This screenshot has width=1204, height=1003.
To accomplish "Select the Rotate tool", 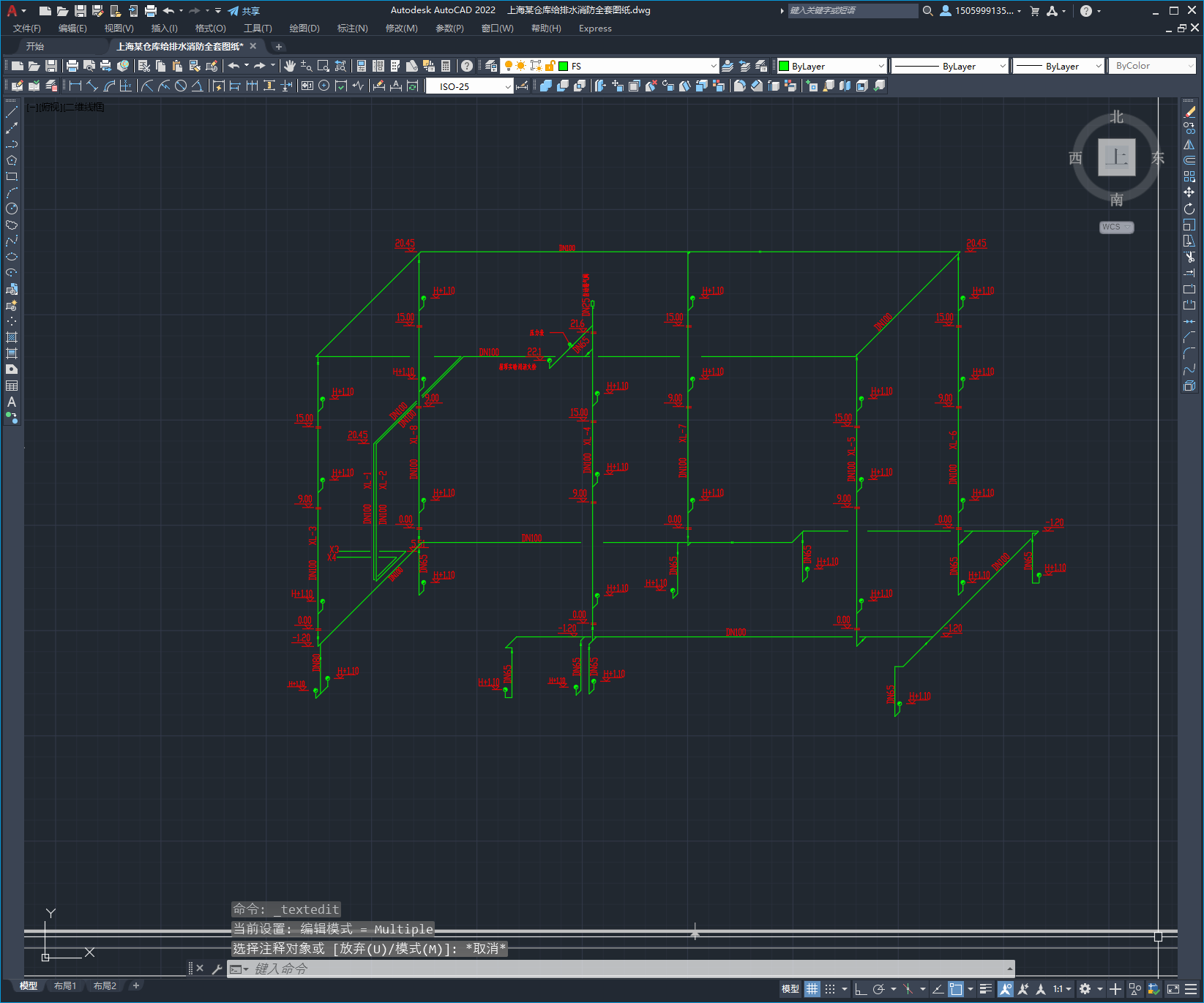I will click(x=1189, y=209).
